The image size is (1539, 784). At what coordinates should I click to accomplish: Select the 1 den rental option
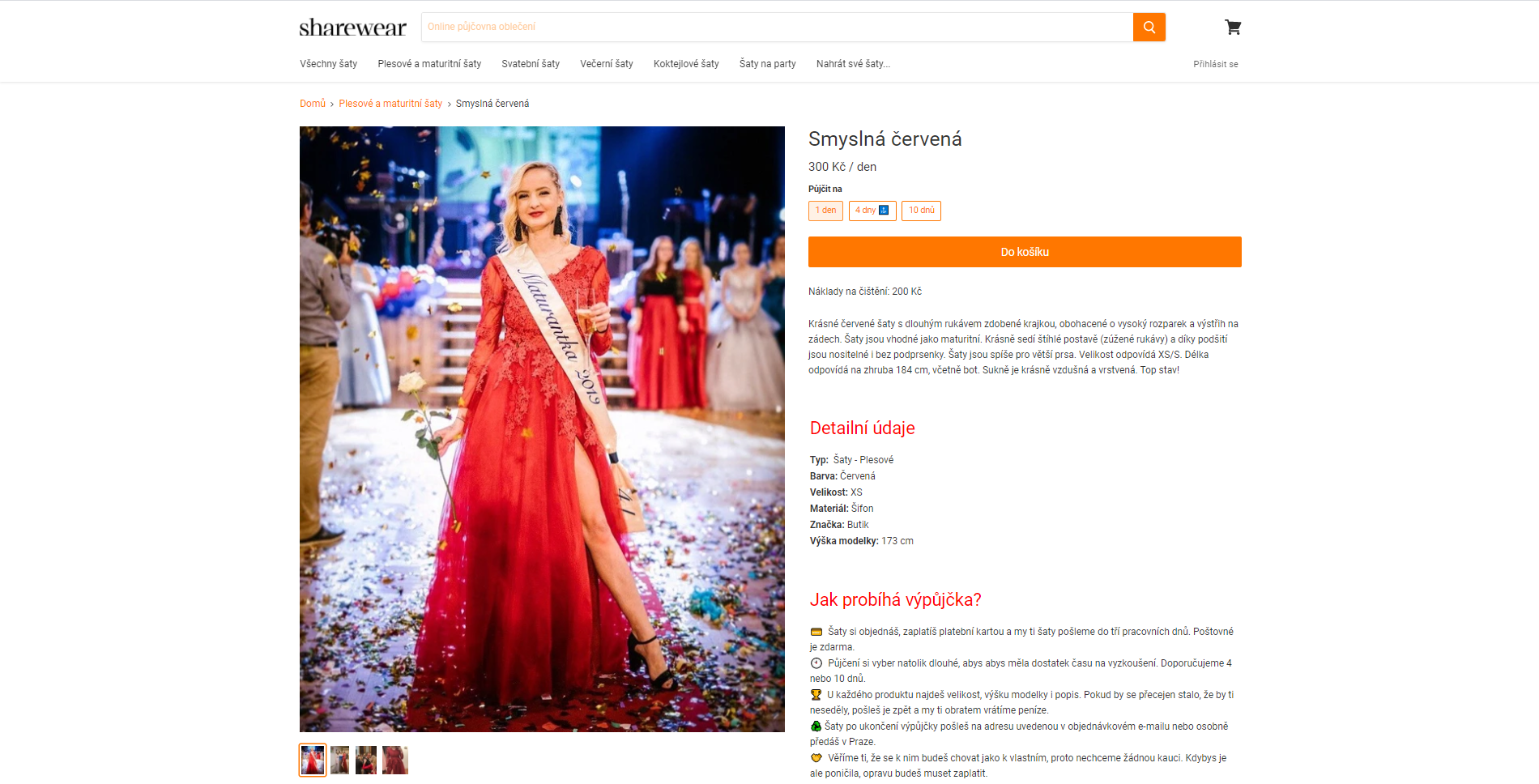(x=825, y=211)
